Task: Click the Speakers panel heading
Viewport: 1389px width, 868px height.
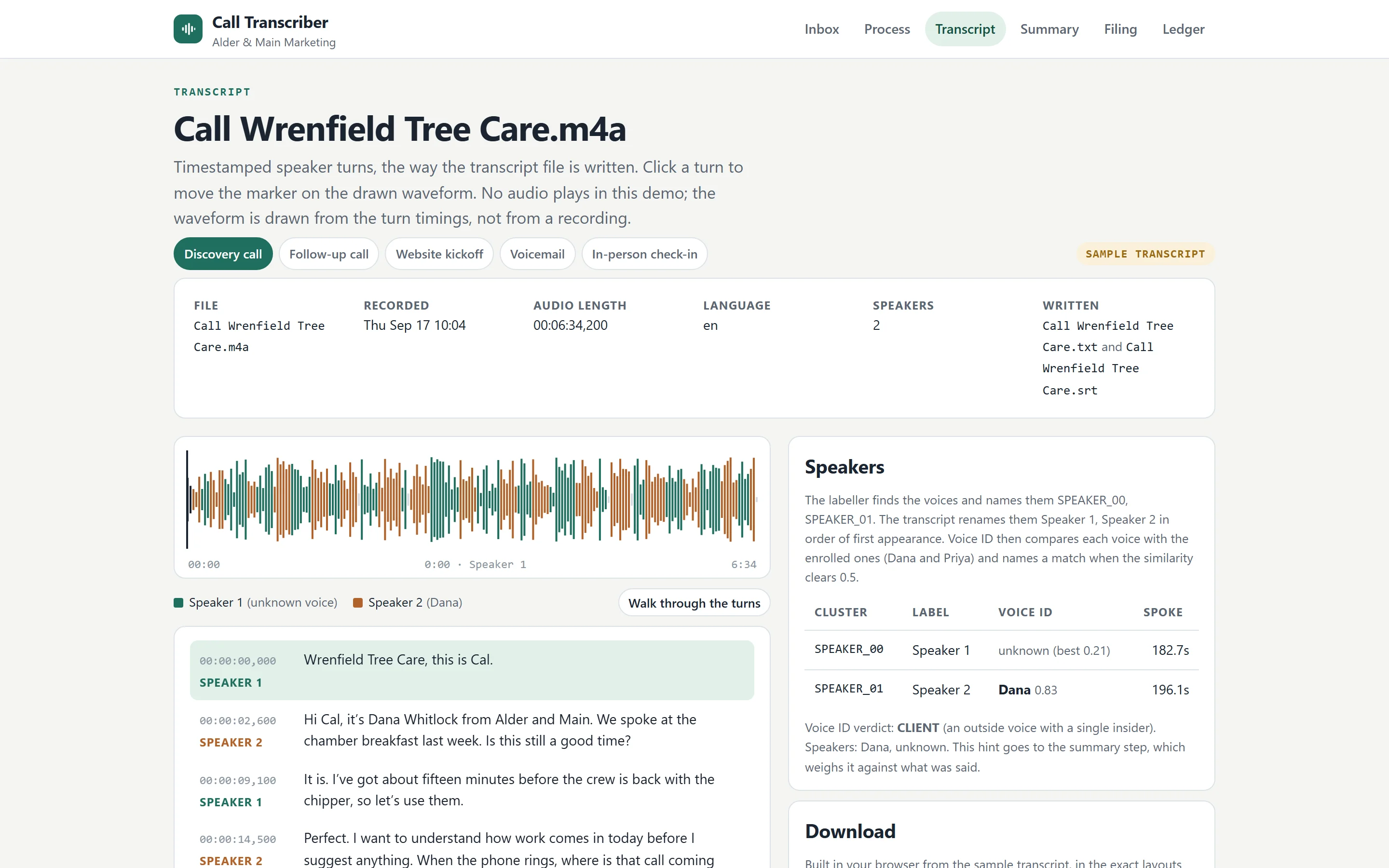Action: point(844,467)
